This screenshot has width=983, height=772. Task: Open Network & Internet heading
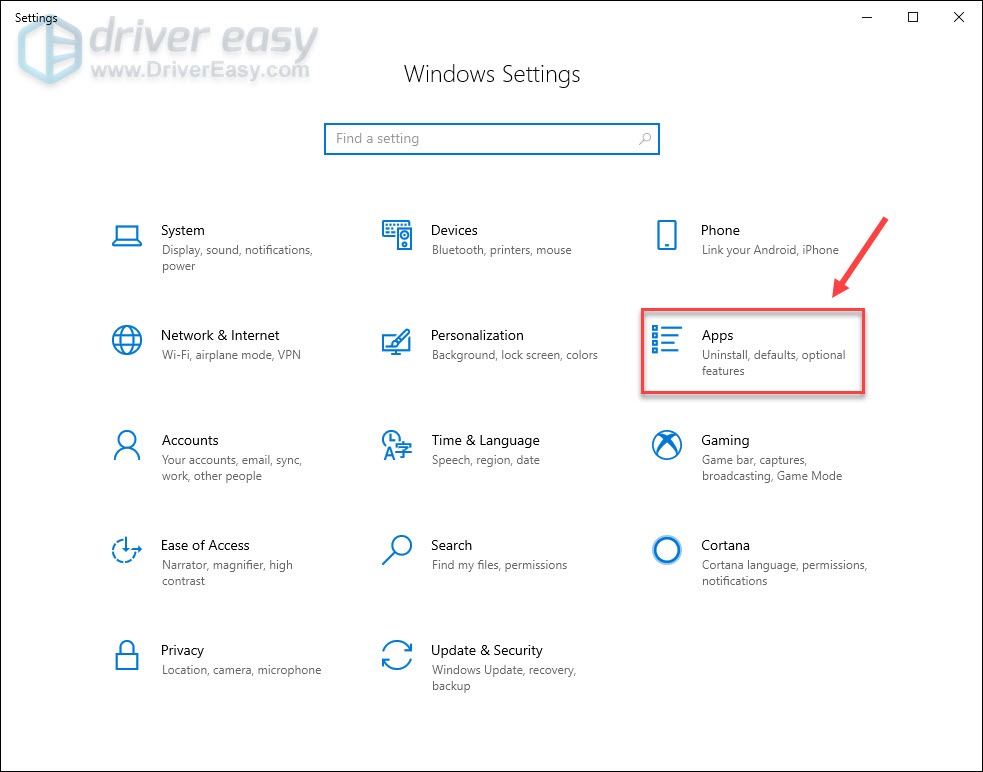pyautogui.click(x=220, y=335)
